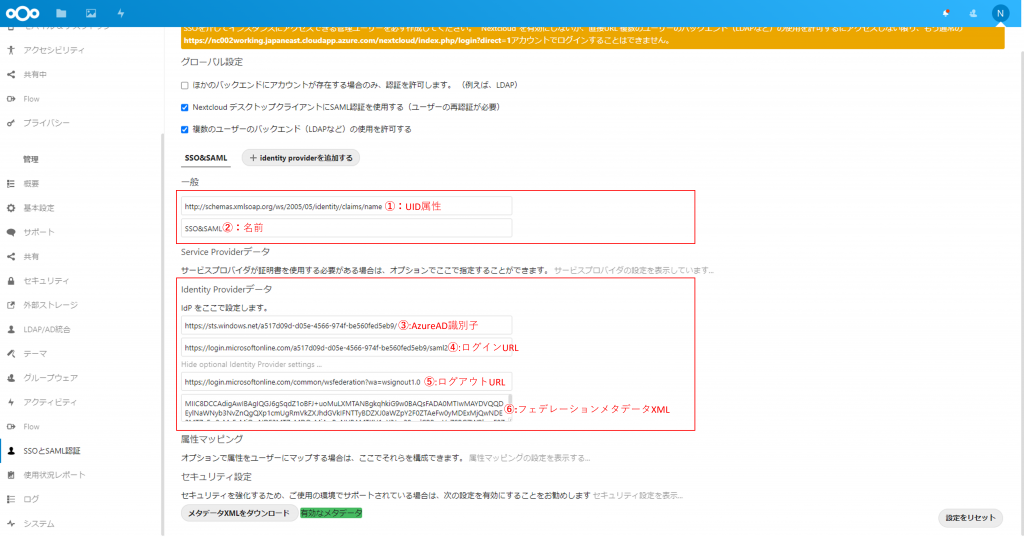This screenshot has width=1024, height=538.
Task: Click list icon next to 概要
Action: coord(10,184)
